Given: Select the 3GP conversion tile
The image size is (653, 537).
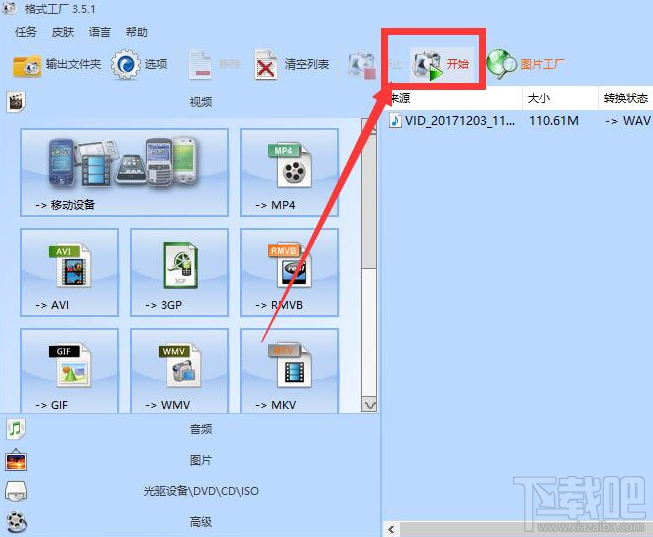Looking at the screenshot, I should [x=179, y=272].
